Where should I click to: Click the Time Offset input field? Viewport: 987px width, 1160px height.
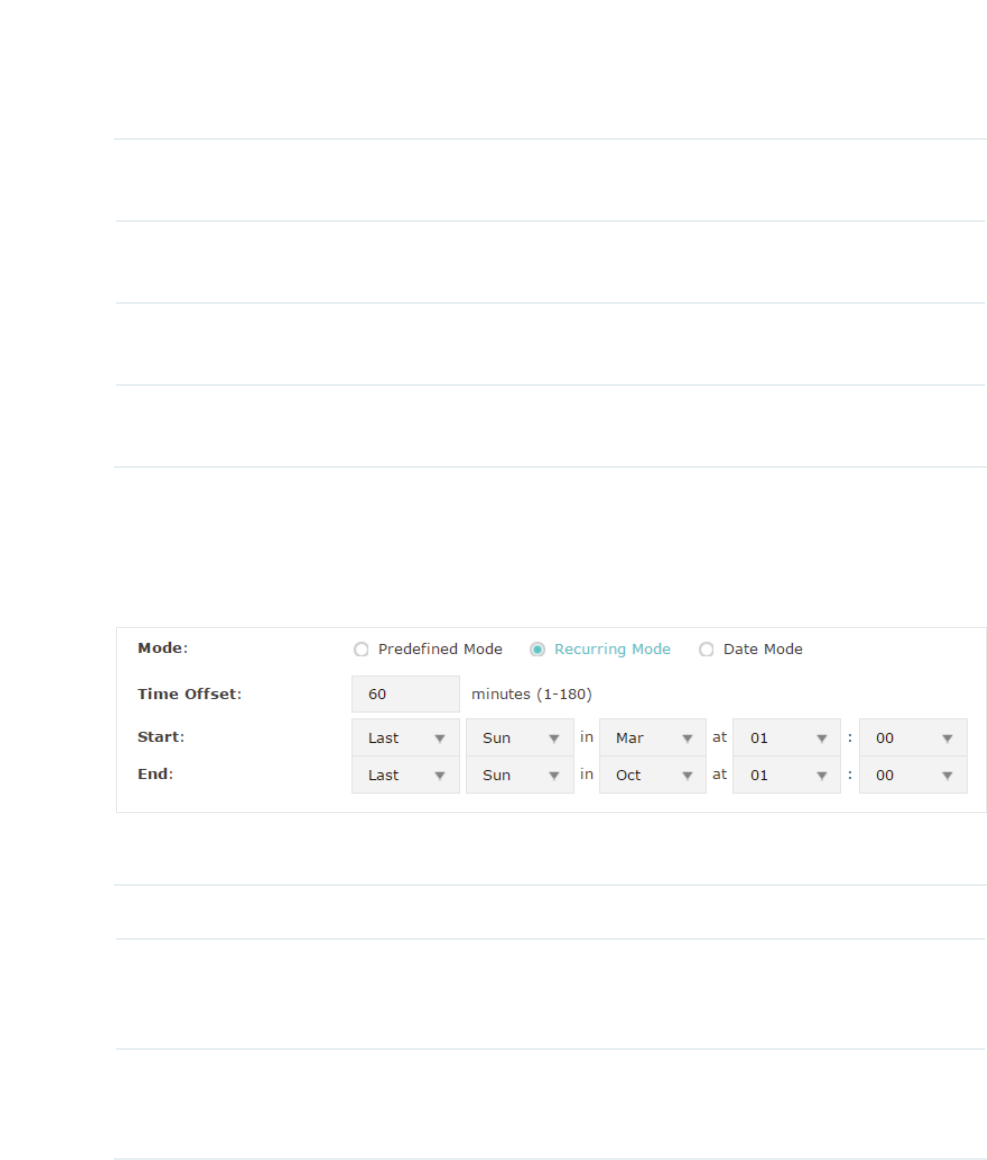(x=405, y=694)
